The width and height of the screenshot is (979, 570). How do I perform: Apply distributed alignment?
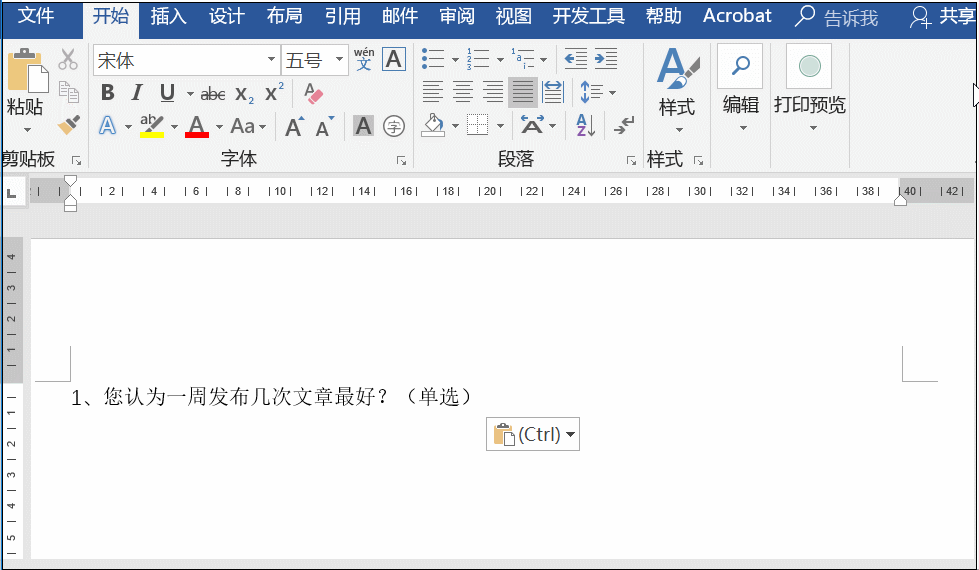(553, 92)
